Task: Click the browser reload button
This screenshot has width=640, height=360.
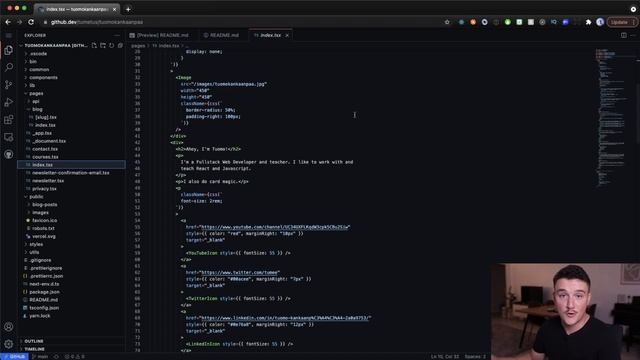Action: coord(31,22)
